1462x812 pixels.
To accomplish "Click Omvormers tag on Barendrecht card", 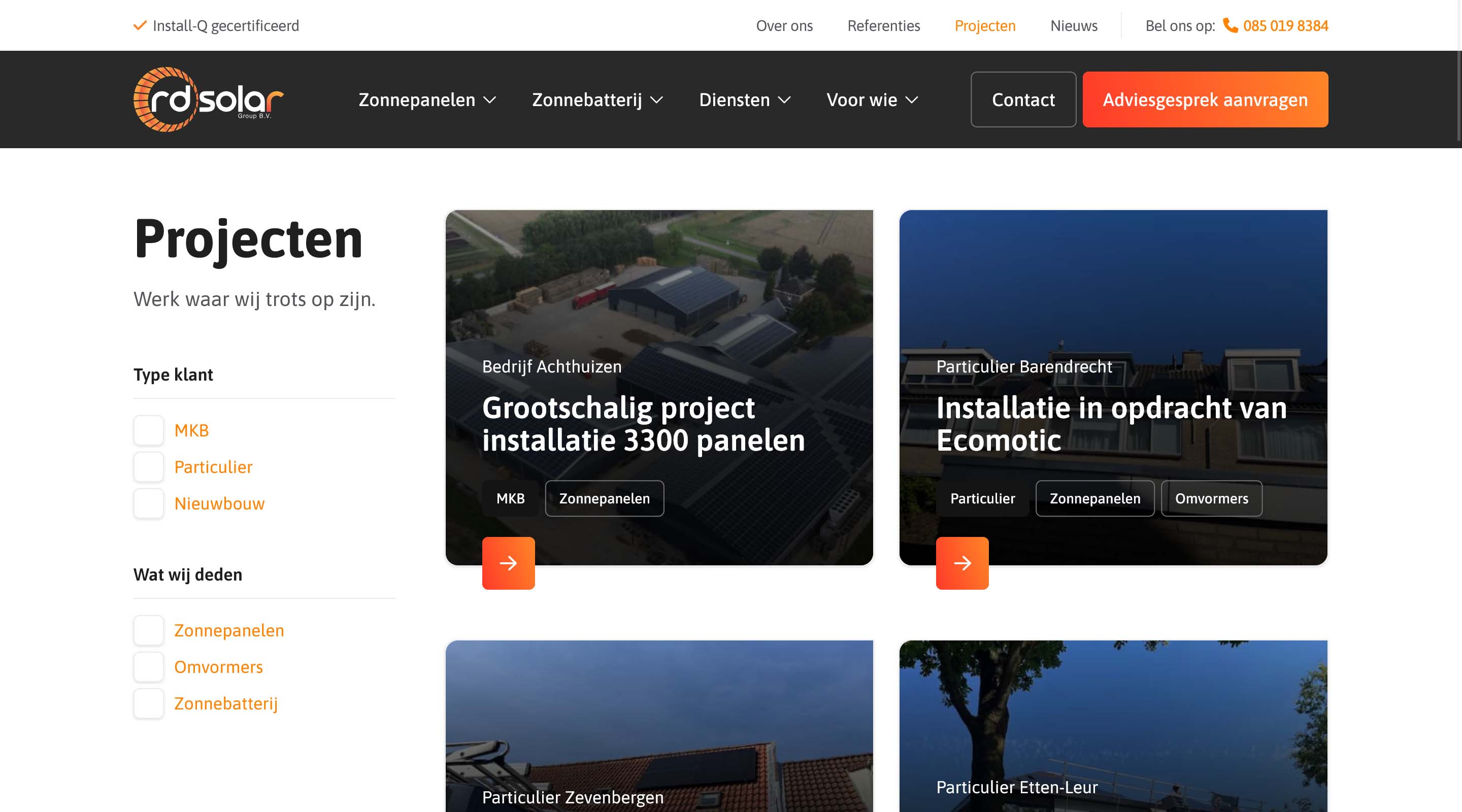I will (x=1211, y=498).
